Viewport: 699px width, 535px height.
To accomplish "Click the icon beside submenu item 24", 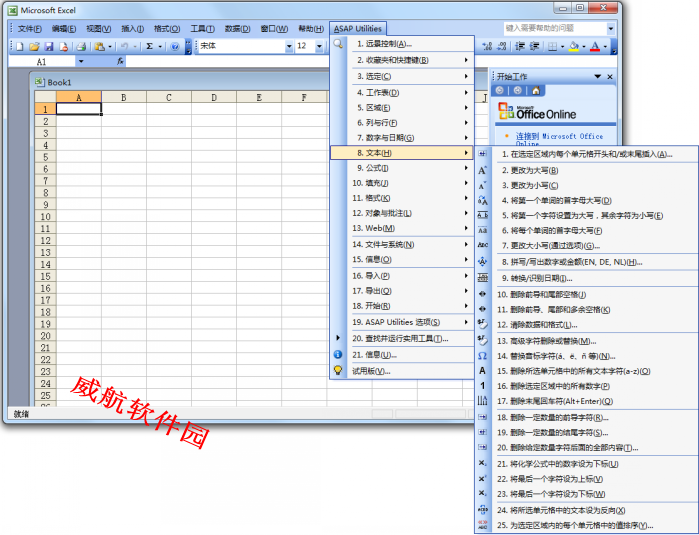I will pyautogui.click(x=482, y=510).
